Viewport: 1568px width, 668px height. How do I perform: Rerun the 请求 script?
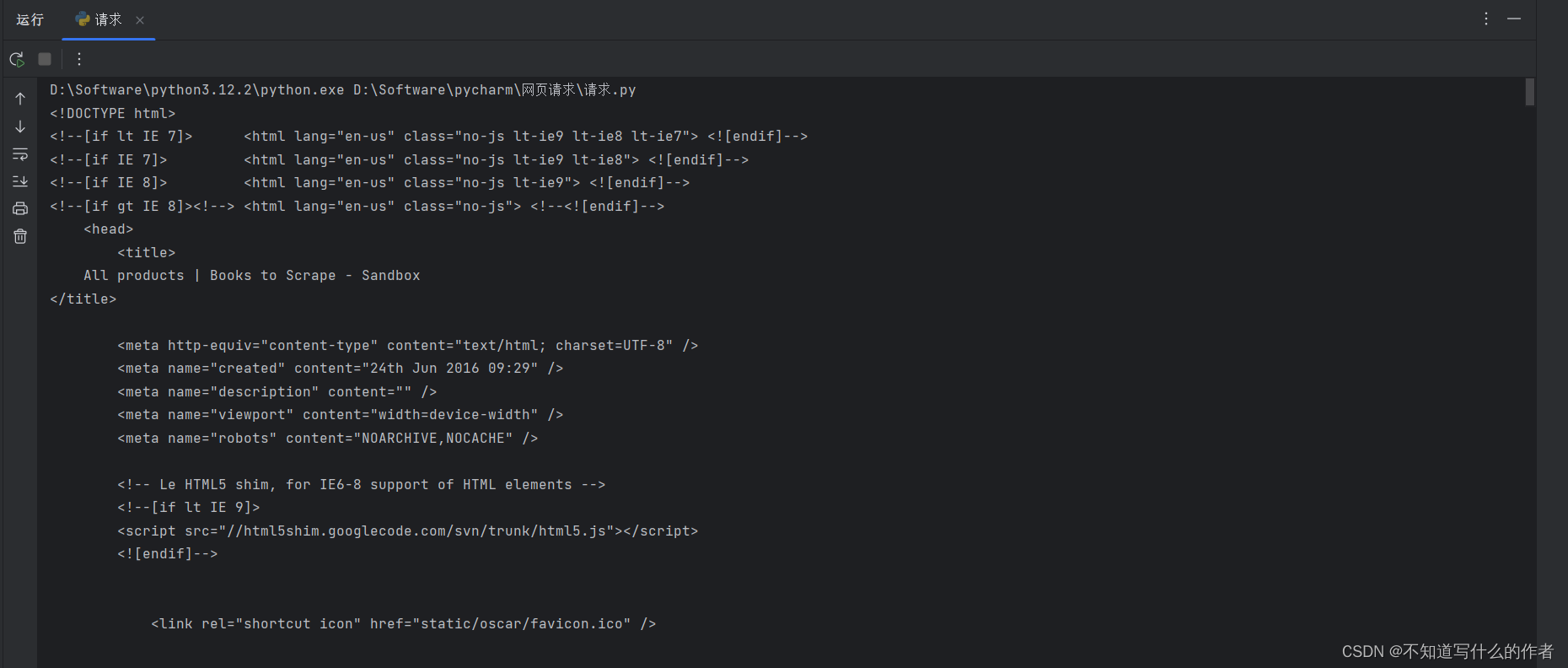17,59
